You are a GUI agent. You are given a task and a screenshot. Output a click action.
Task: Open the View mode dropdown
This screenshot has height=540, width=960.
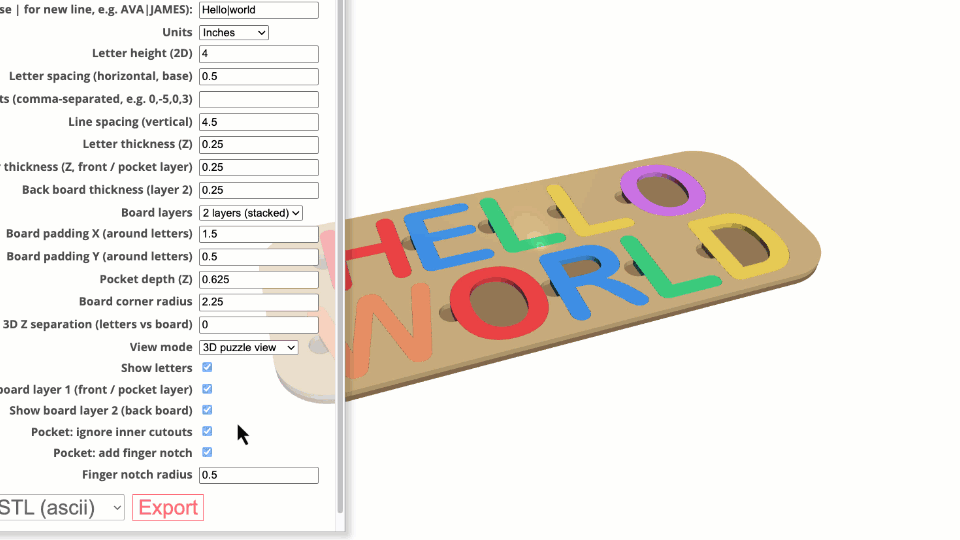point(248,347)
